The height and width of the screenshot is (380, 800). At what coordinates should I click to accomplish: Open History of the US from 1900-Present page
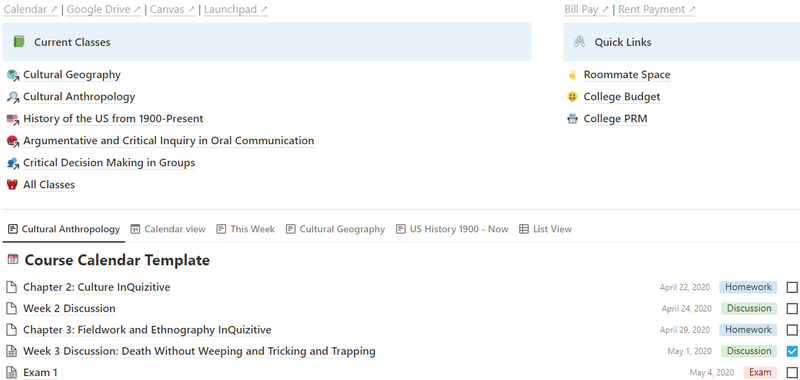click(x=113, y=119)
